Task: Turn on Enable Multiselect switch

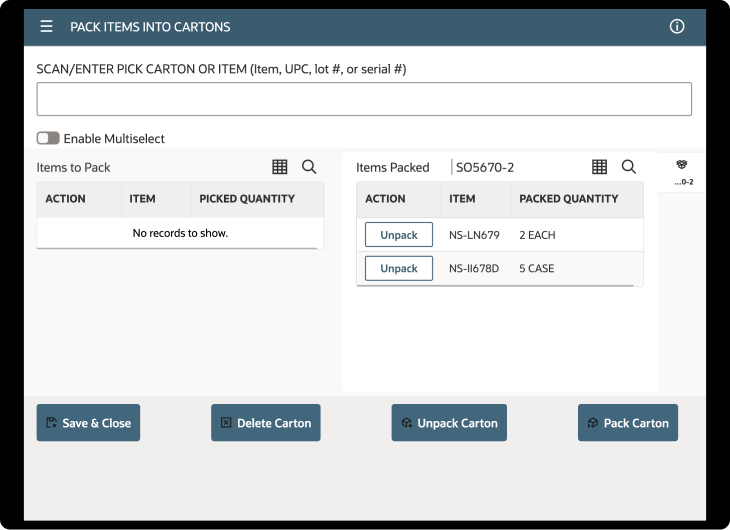Action: point(48,139)
